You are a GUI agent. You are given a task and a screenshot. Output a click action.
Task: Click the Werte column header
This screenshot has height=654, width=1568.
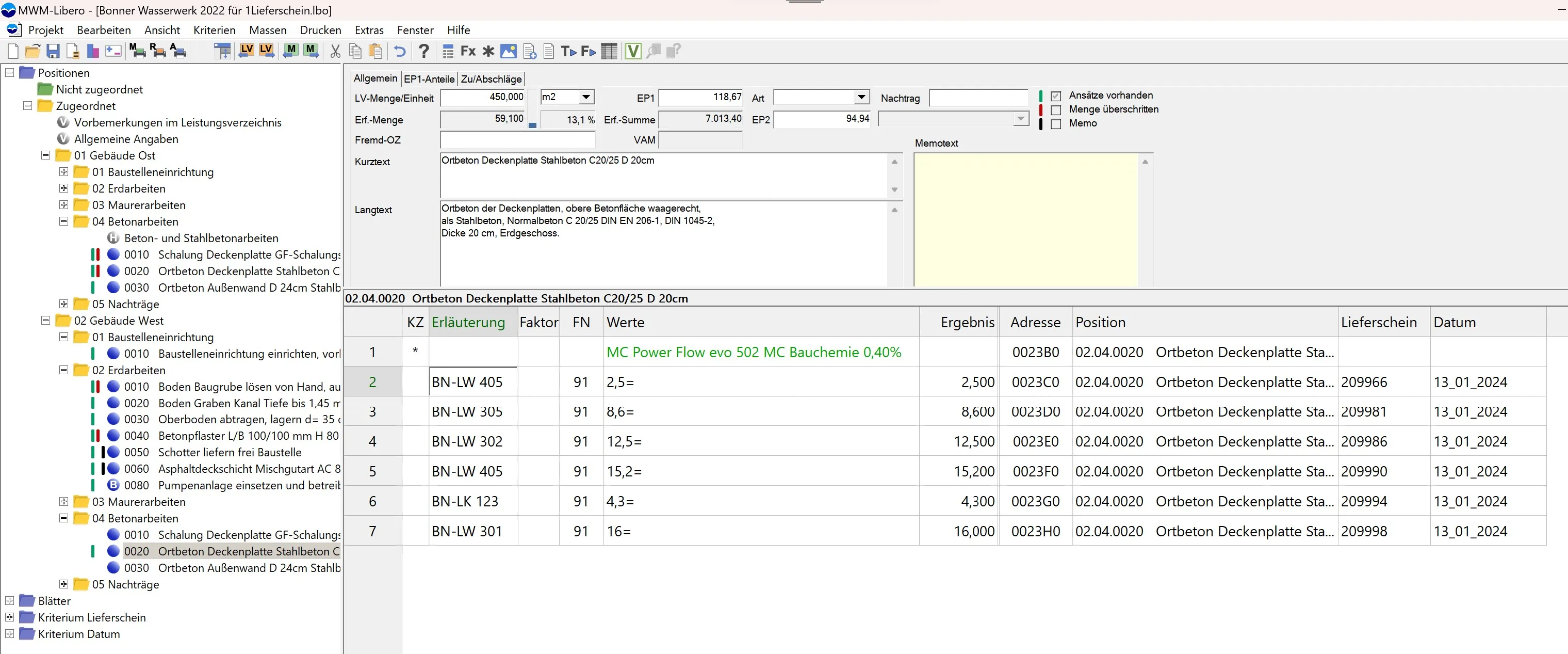(x=761, y=322)
